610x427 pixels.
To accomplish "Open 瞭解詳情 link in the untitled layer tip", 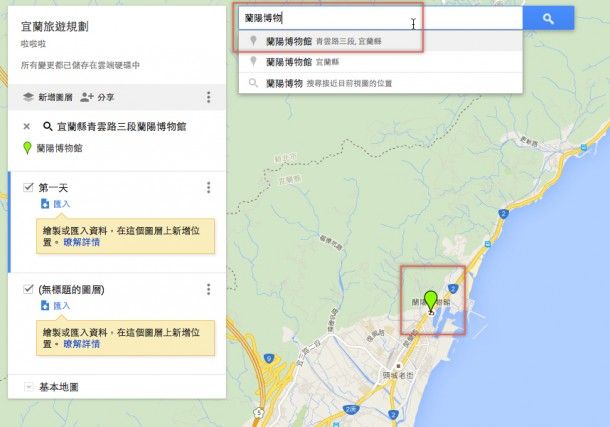I will [x=82, y=344].
